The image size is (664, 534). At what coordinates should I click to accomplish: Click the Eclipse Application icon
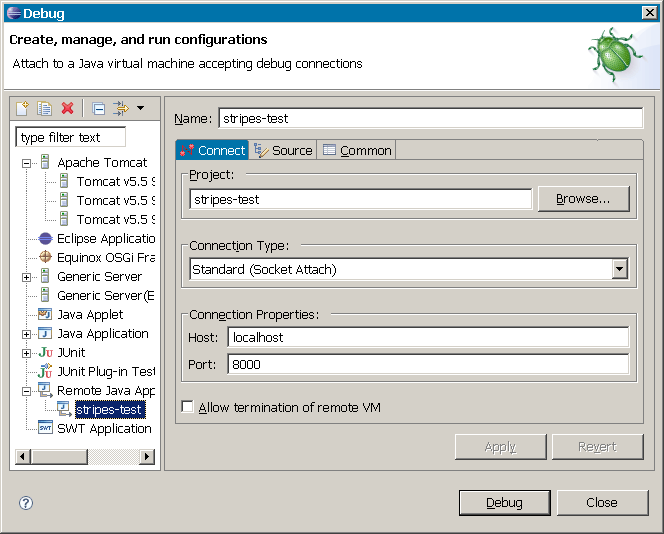(x=45, y=238)
